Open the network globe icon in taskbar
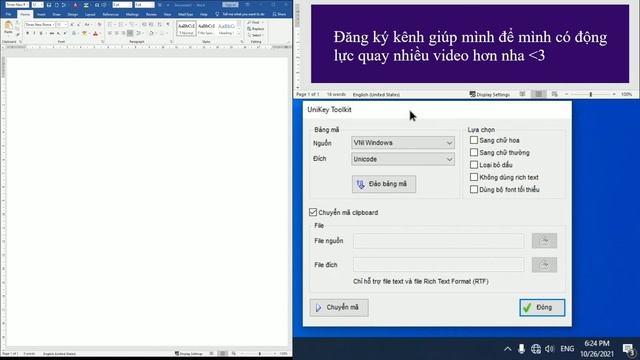 pos(536,349)
